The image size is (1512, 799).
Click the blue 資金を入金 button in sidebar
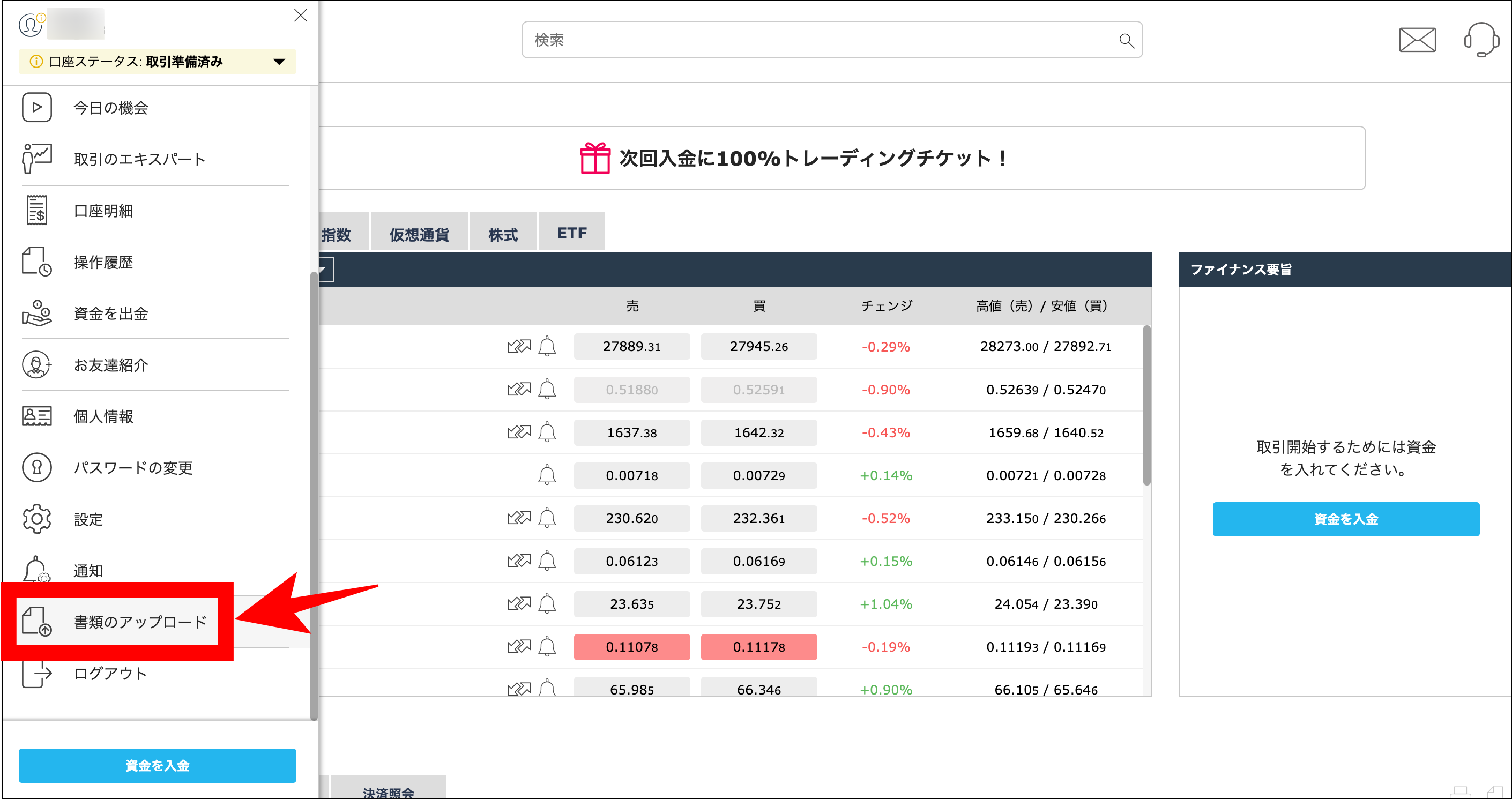point(157,765)
